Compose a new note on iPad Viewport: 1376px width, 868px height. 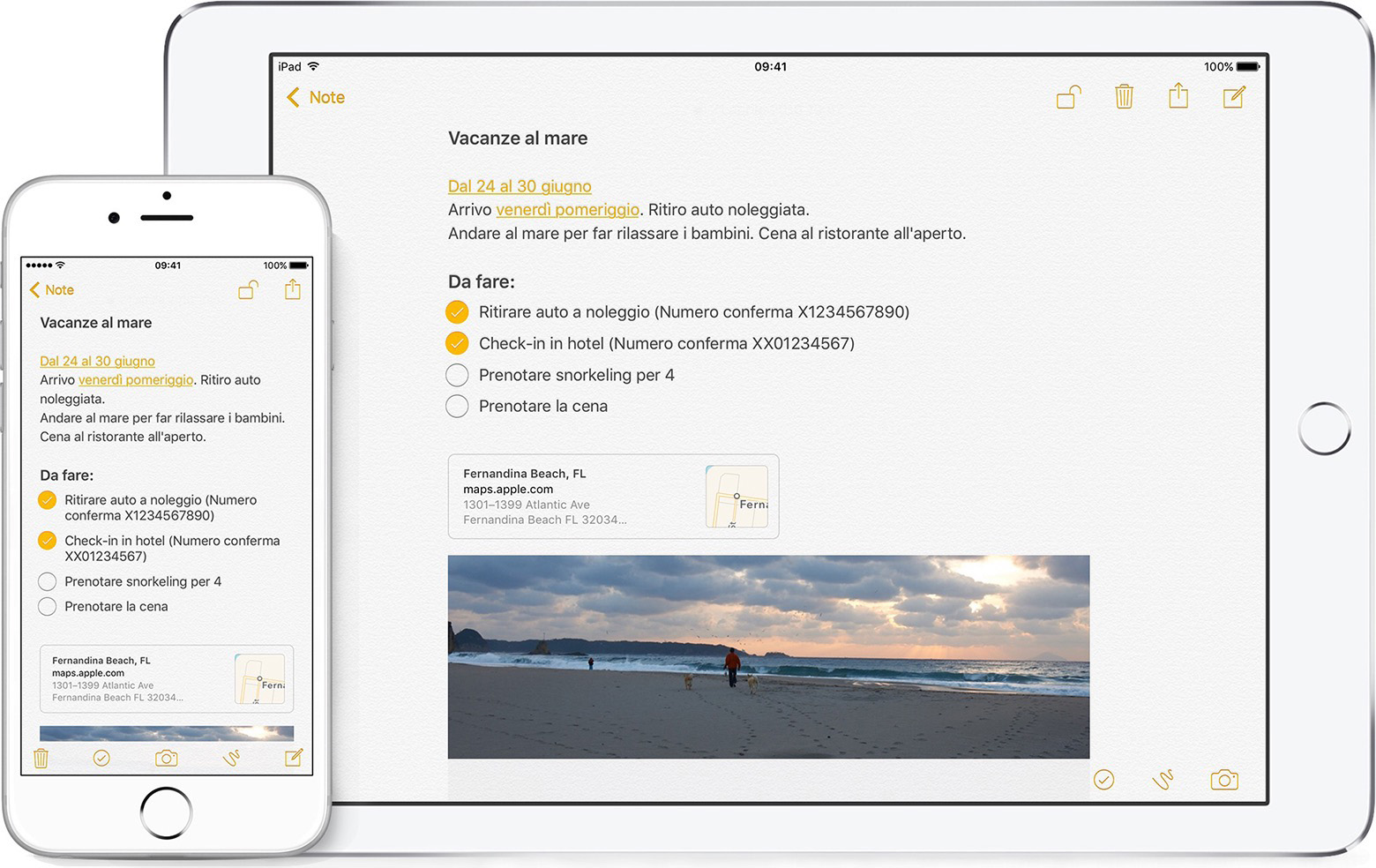(x=1234, y=97)
